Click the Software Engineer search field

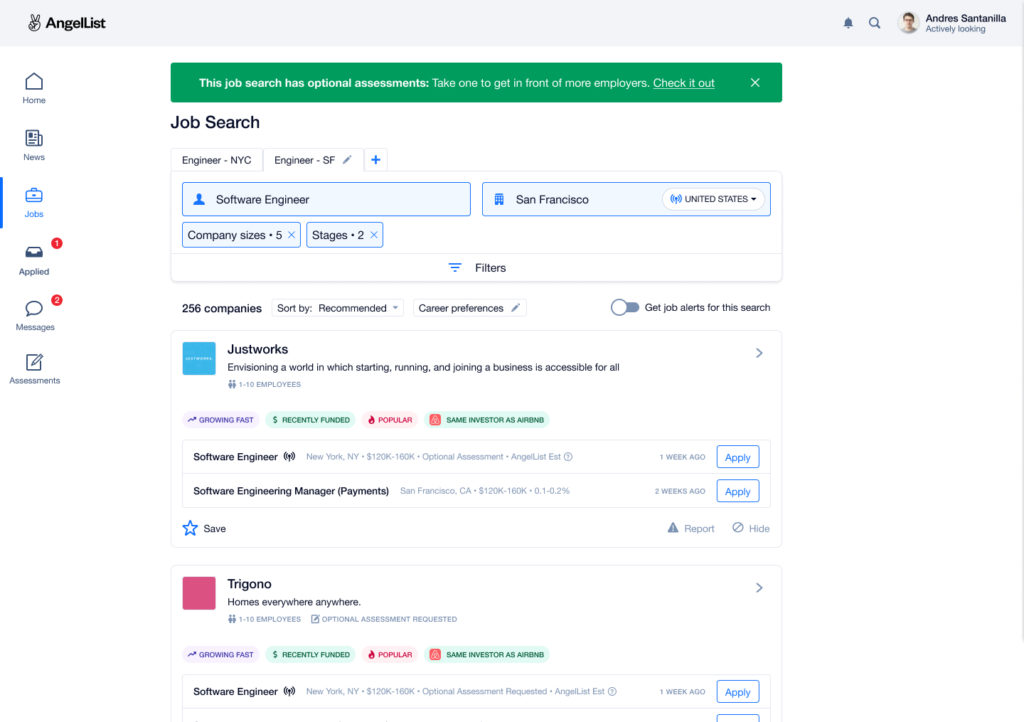[x=326, y=199]
